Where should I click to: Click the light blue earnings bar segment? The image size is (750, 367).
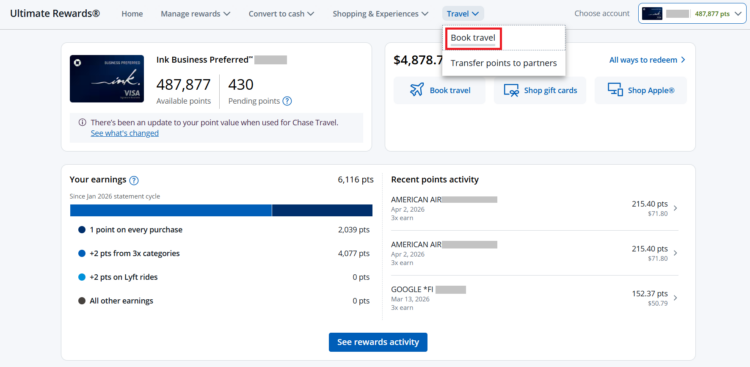coord(171,211)
